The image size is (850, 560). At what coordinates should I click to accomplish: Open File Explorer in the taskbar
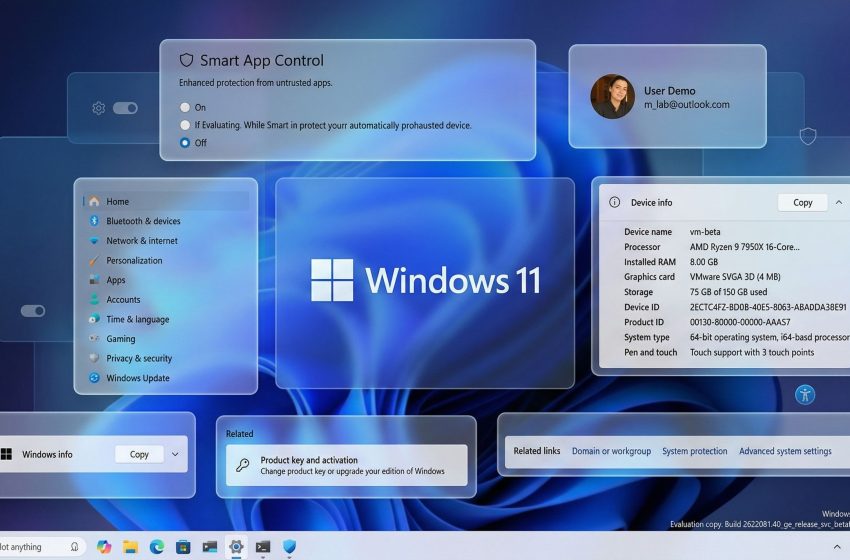point(130,546)
